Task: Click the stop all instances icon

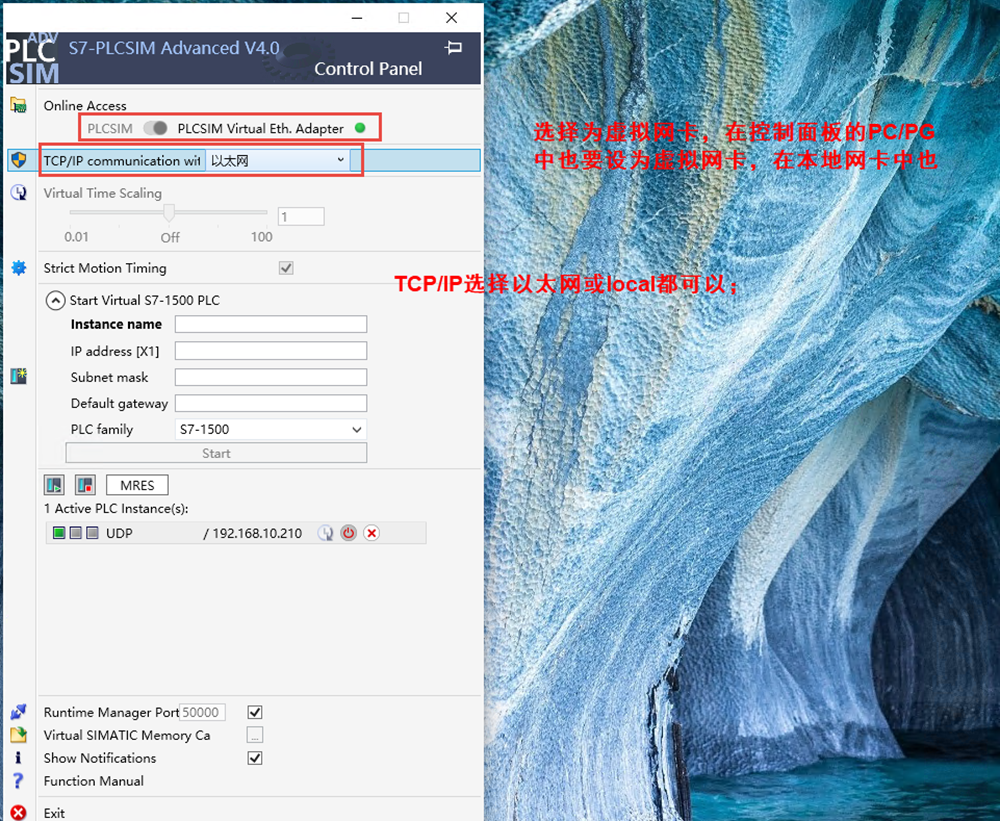Action: point(85,485)
